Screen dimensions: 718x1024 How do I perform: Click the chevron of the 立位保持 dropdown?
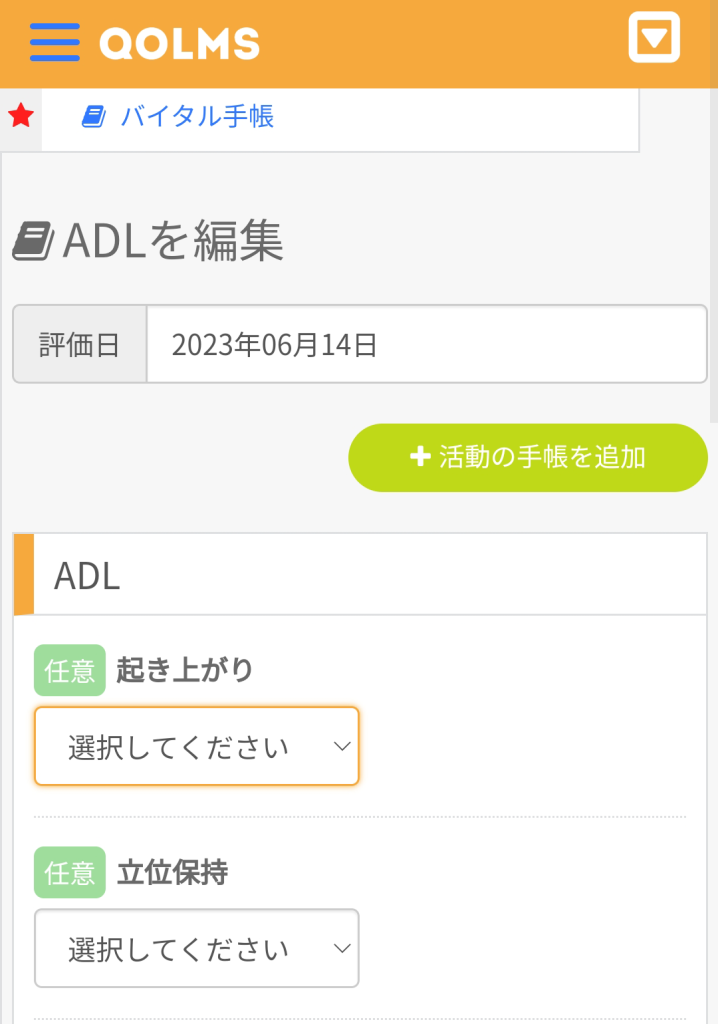click(342, 948)
